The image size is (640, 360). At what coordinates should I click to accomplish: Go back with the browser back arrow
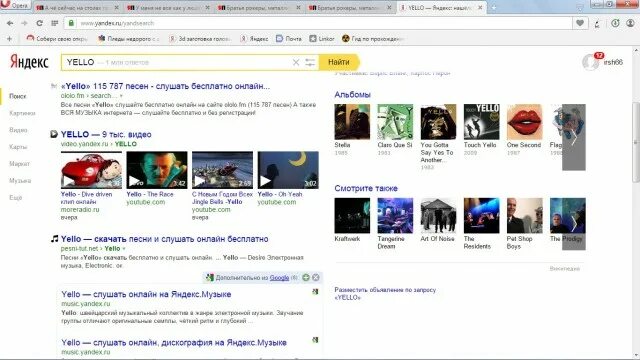click(x=10, y=23)
